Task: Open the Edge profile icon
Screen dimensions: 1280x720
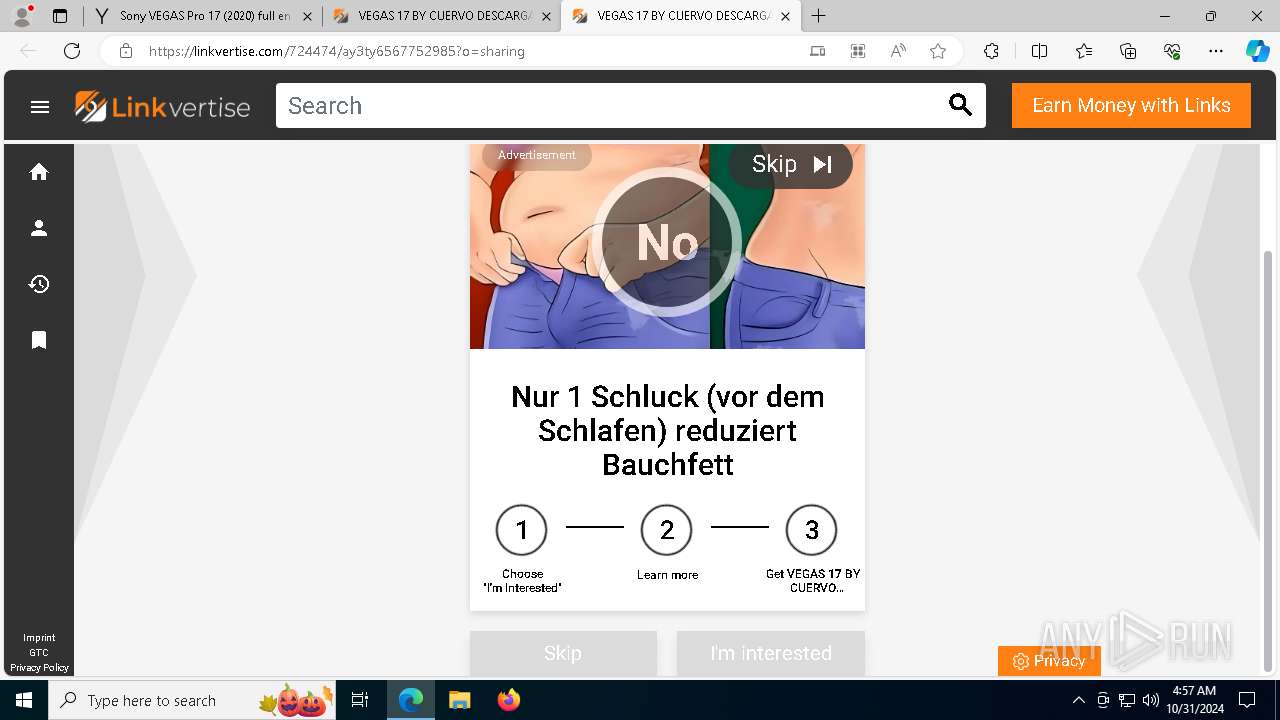Action: [x=22, y=16]
